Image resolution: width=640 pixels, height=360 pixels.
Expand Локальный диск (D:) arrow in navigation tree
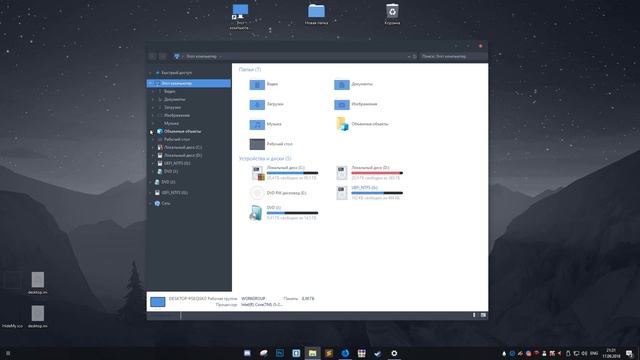click(154, 155)
